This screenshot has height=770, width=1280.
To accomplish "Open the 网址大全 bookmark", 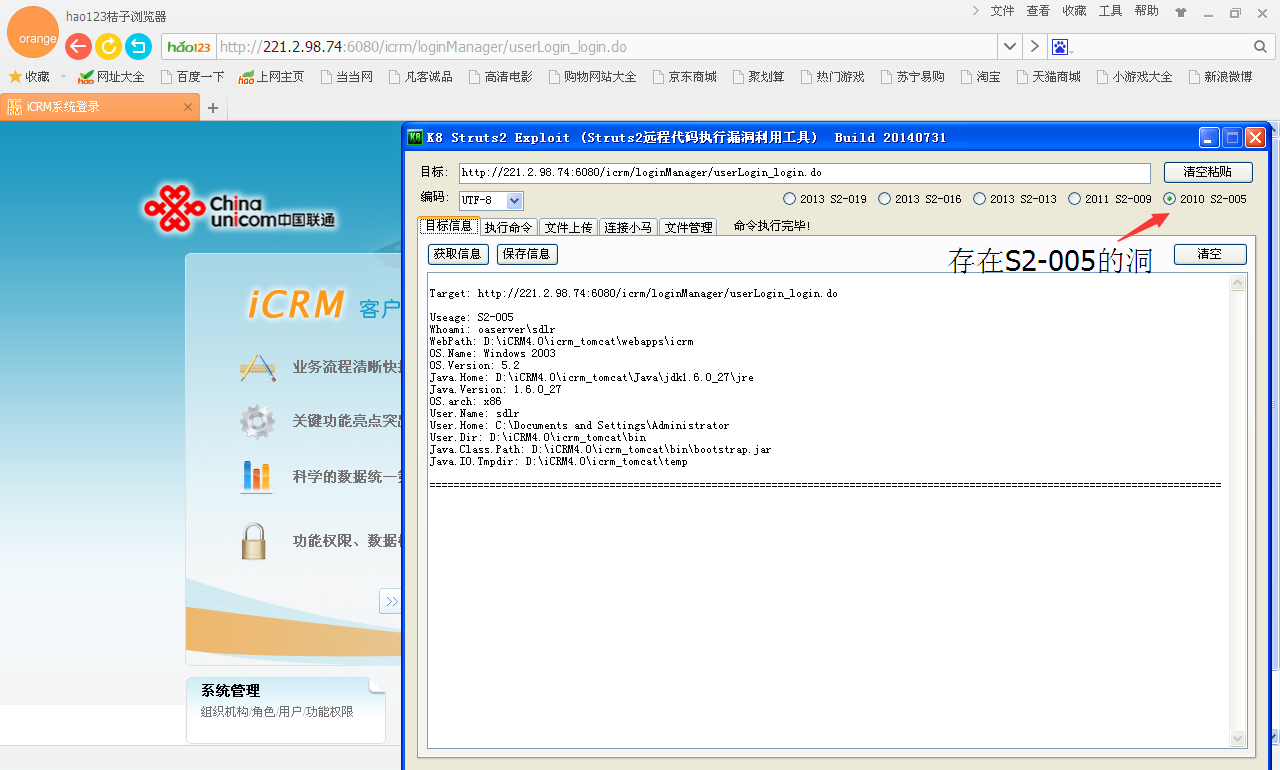I will (112, 76).
